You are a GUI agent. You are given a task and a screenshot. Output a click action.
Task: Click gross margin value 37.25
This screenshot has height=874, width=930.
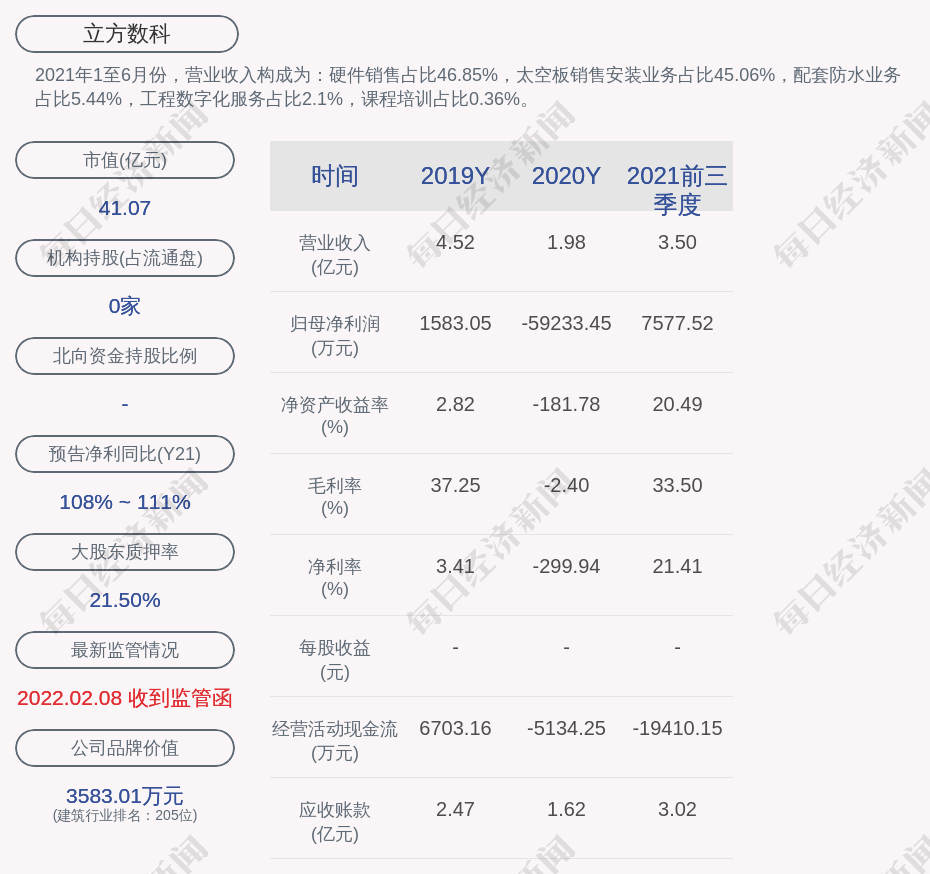pos(455,486)
